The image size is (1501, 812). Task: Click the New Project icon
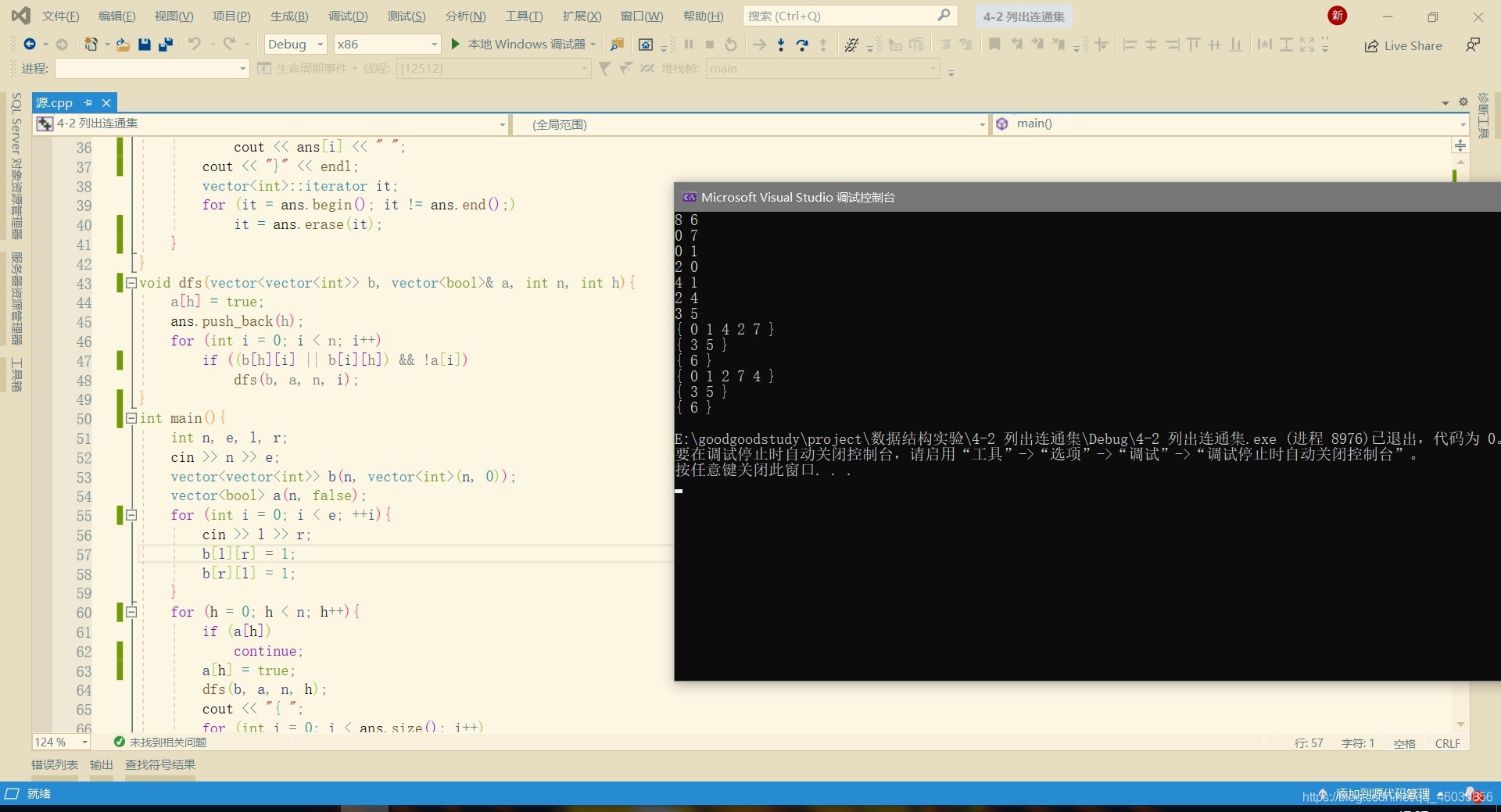point(91,45)
